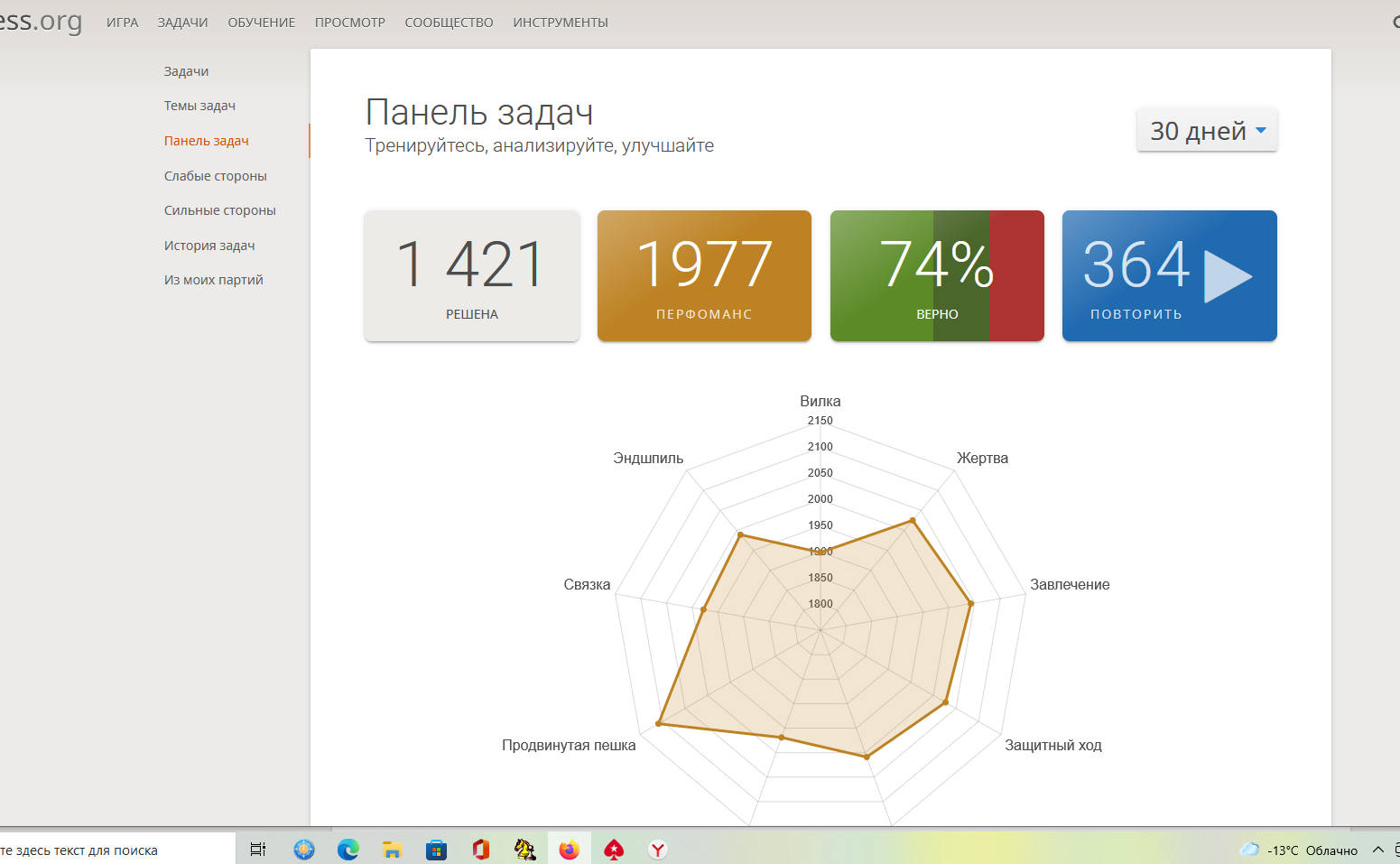The height and width of the screenshot is (864, 1400).
Task: Launch the blue compass browser icon
Action: coord(304,850)
